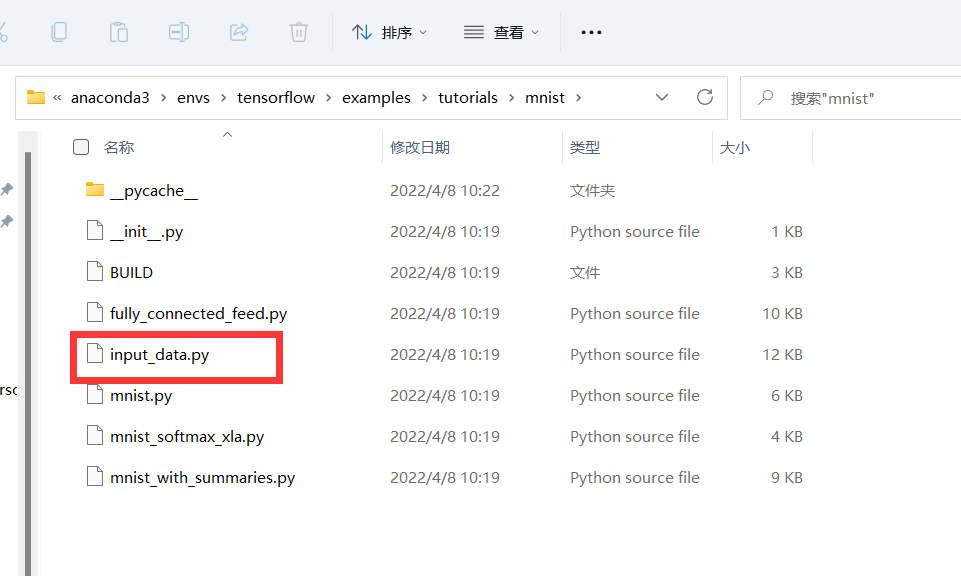961x576 pixels.
Task: Navigate to the tensorflow breadcrumb
Action: pyautogui.click(x=276, y=97)
